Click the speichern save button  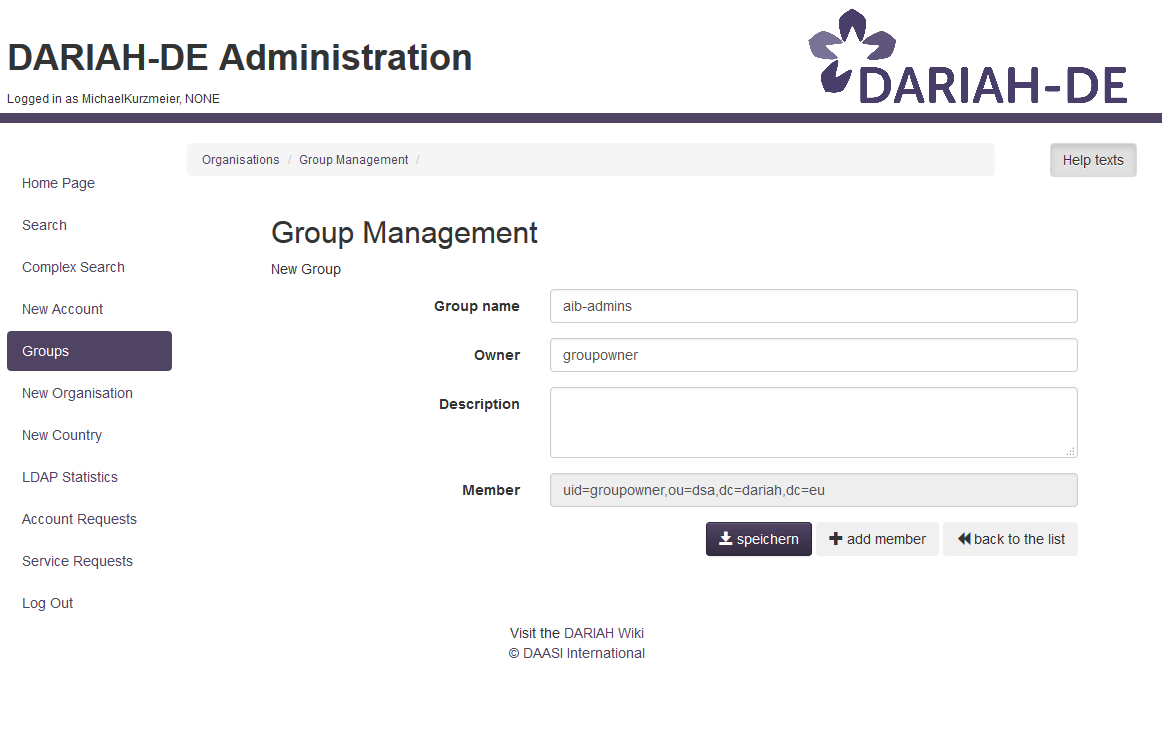point(758,539)
